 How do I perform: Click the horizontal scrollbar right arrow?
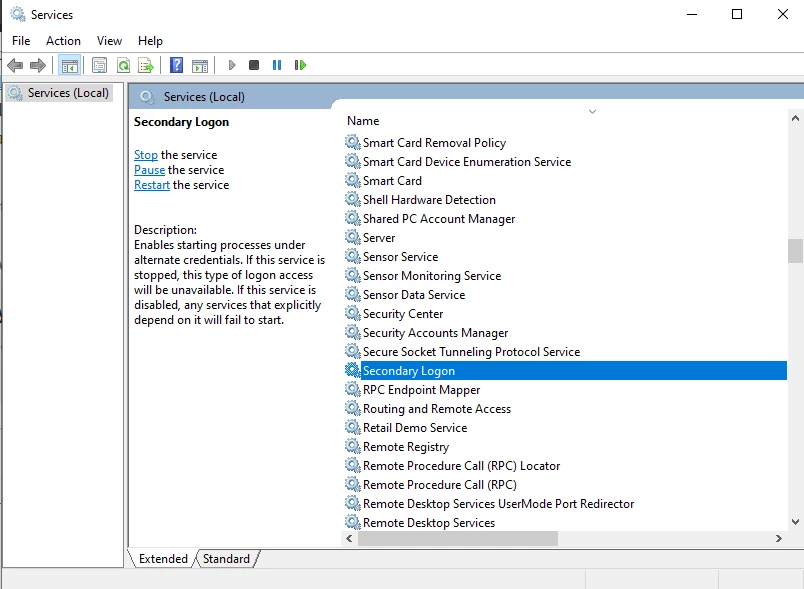(778, 538)
